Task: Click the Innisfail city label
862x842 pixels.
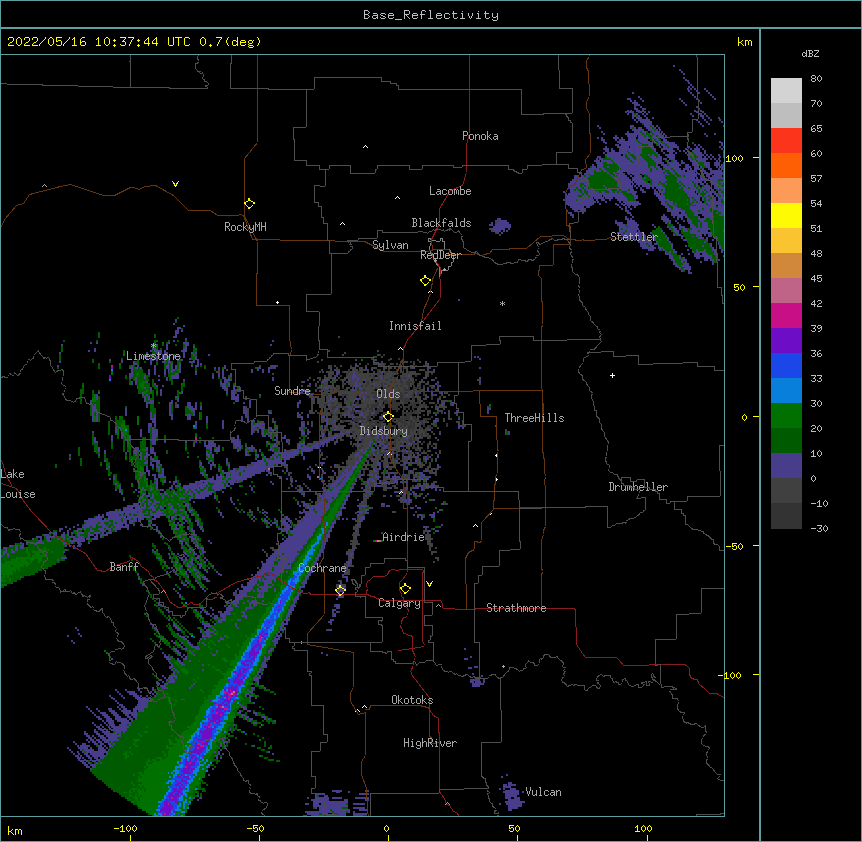Action: tap(415, 326)
